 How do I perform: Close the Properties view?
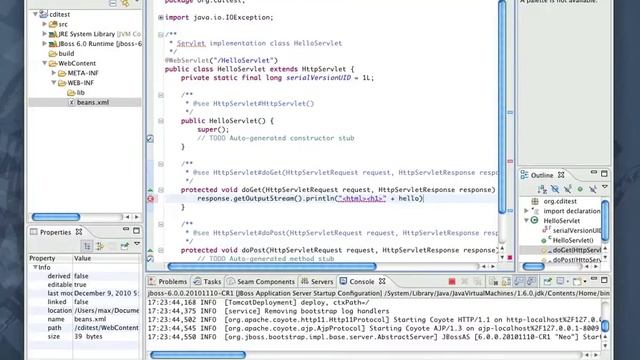click(x=79, y=231)
